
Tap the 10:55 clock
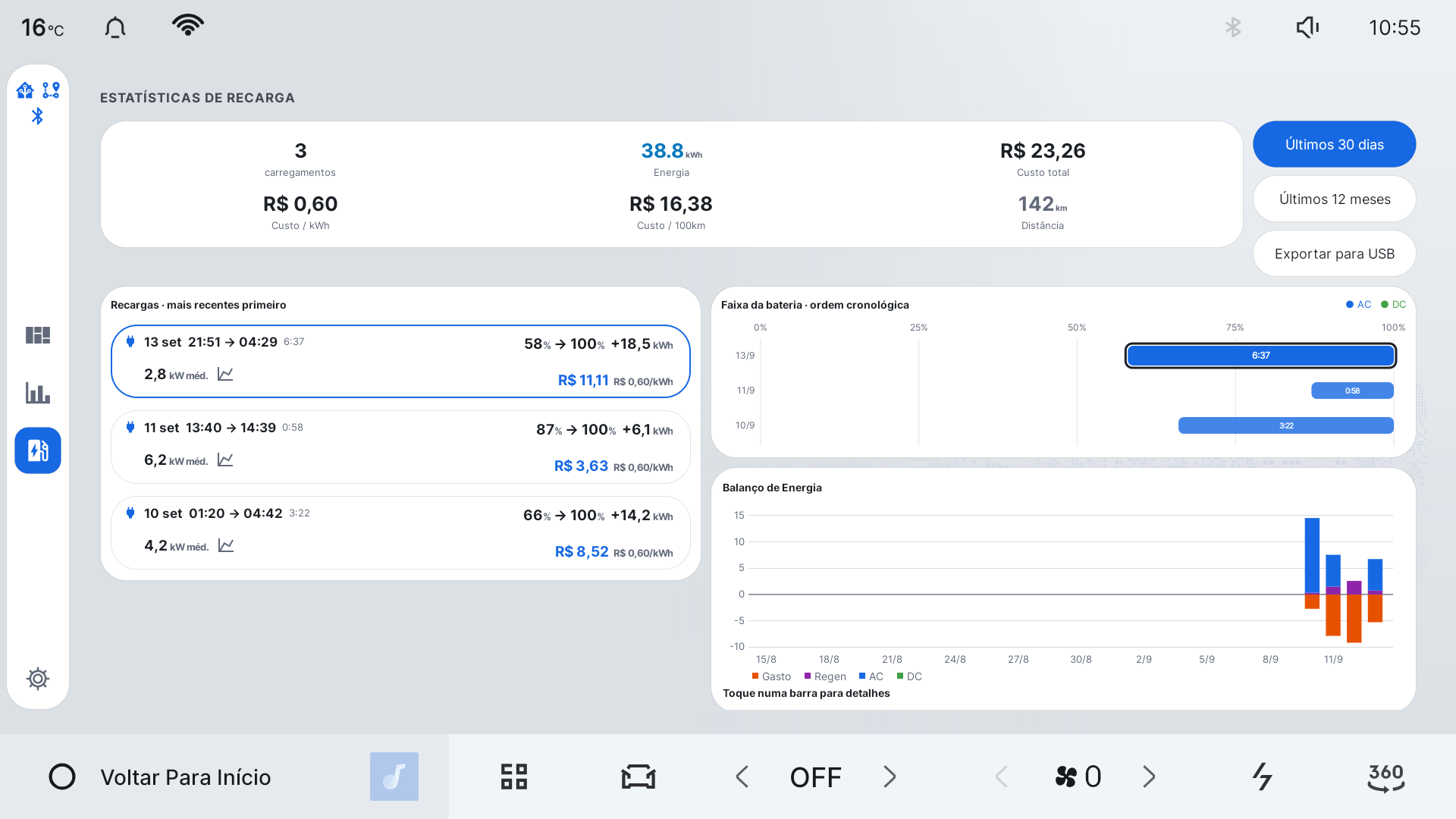(x=1394, y=28)
